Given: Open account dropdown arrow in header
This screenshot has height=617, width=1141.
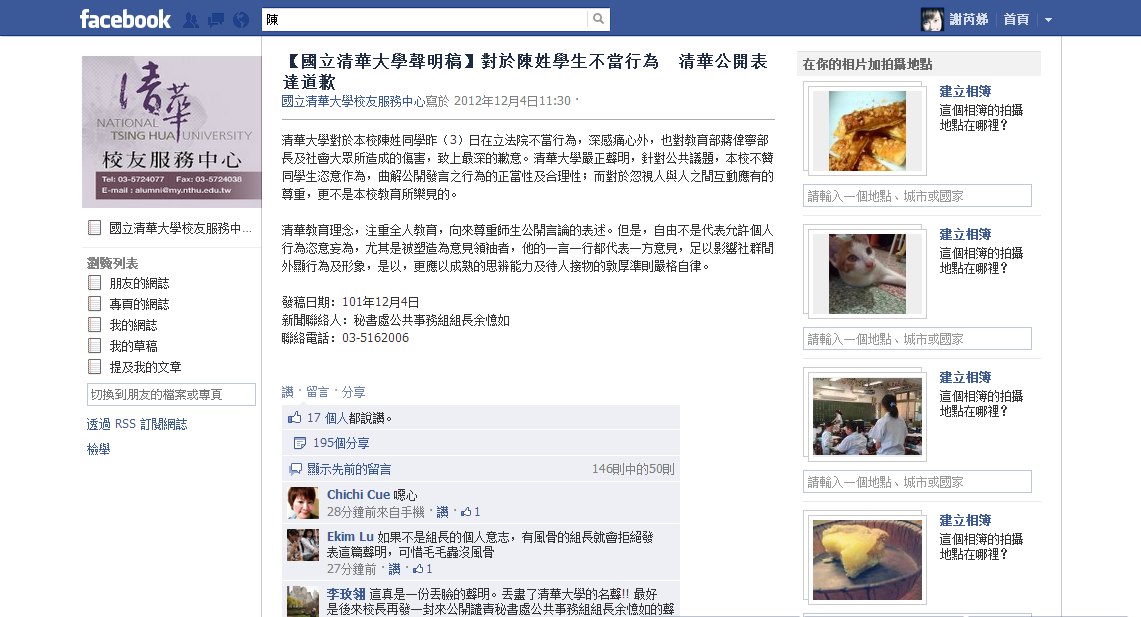Looking at the screenshot, I should point(1049,20).
